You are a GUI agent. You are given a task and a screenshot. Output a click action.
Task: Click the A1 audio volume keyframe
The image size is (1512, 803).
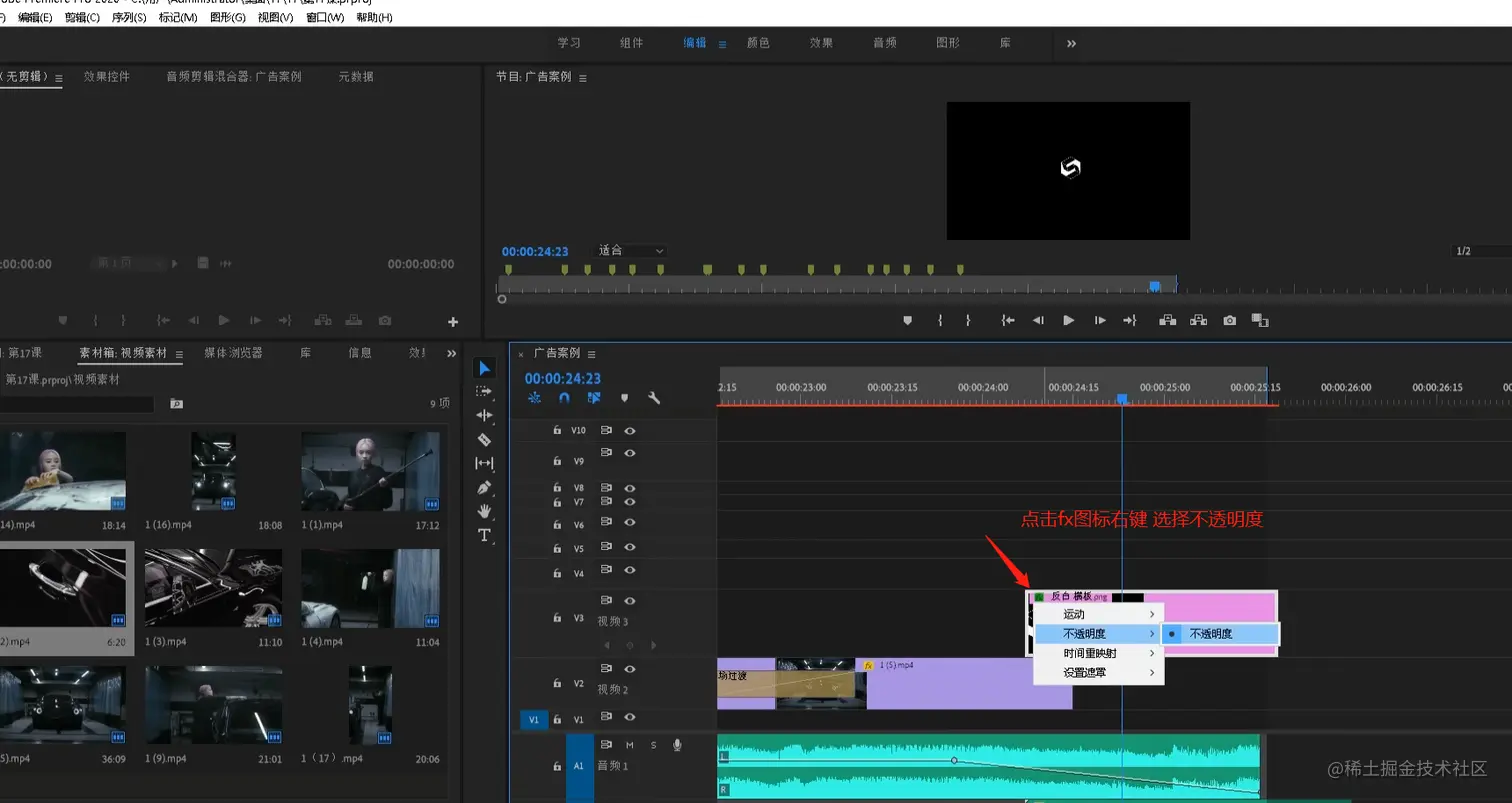coord(954,761)
